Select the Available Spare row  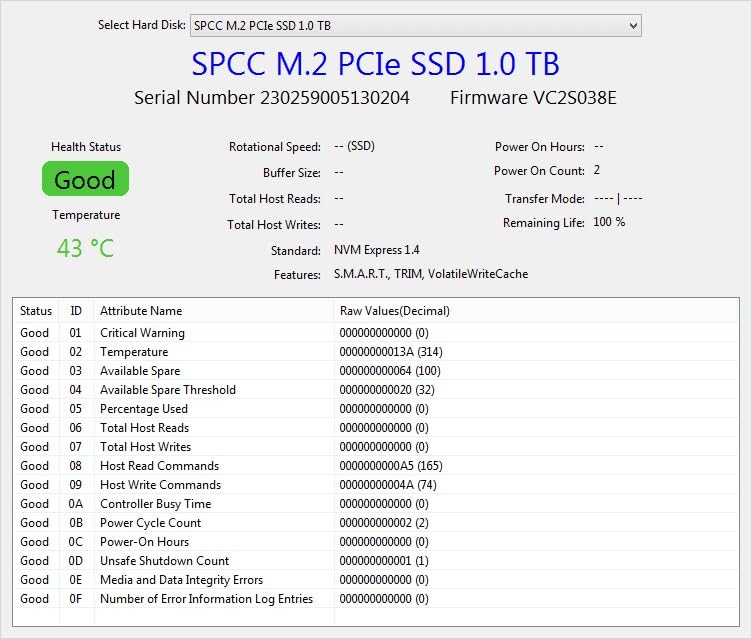(x=376, y=371)
